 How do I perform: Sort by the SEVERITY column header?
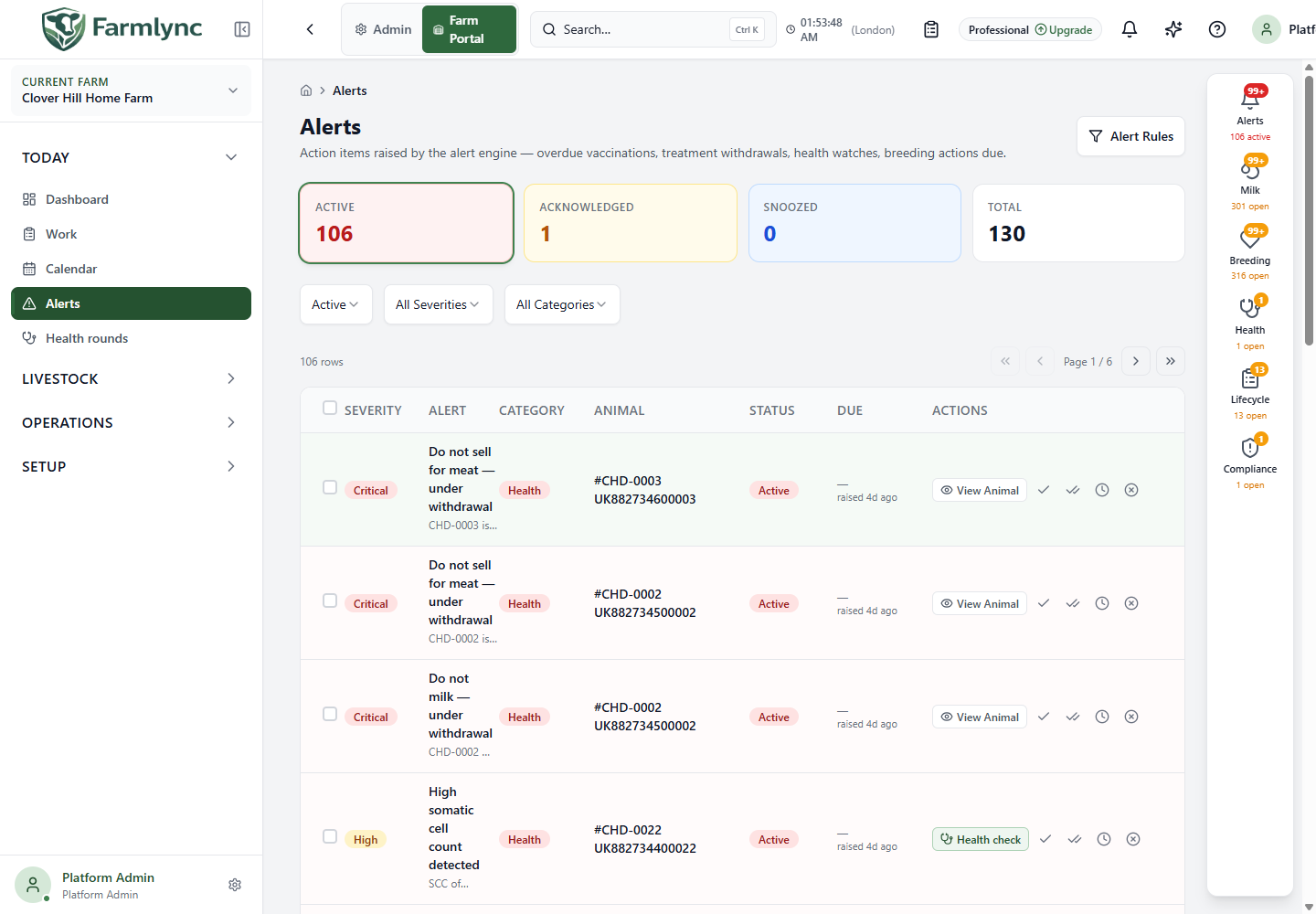click(x=373, y=410)
